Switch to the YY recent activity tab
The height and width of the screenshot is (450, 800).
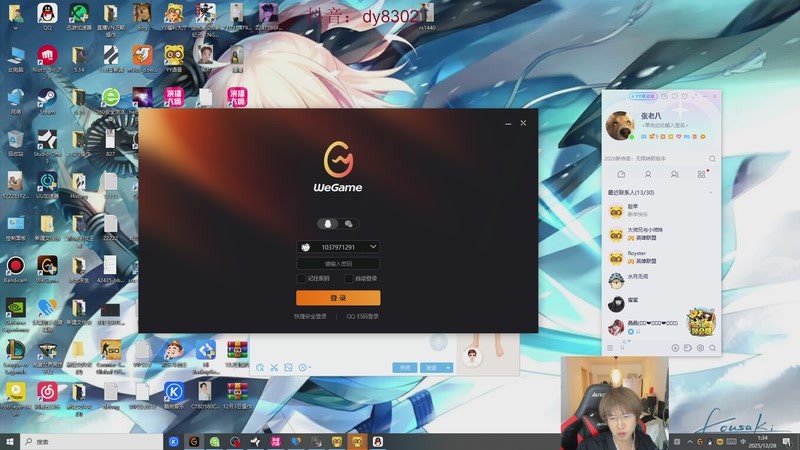click(621, 174)
